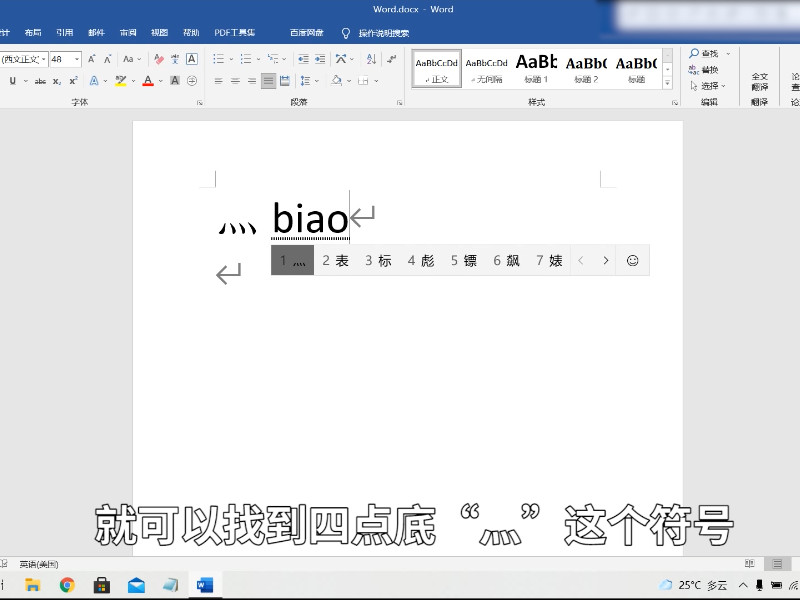Image resolution: width=800 pixels, height=600 pixels.
Task: Click the Word icon in the taskbar
Action: coord(205,585)
